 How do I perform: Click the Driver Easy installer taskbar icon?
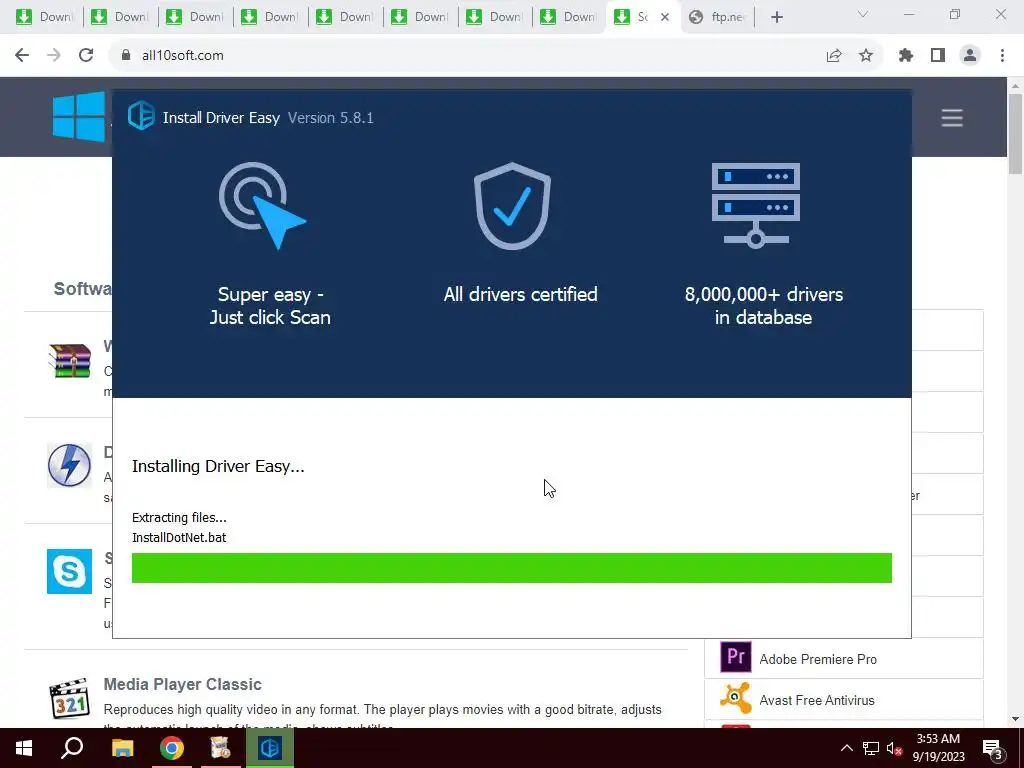[x=270, y=748]
